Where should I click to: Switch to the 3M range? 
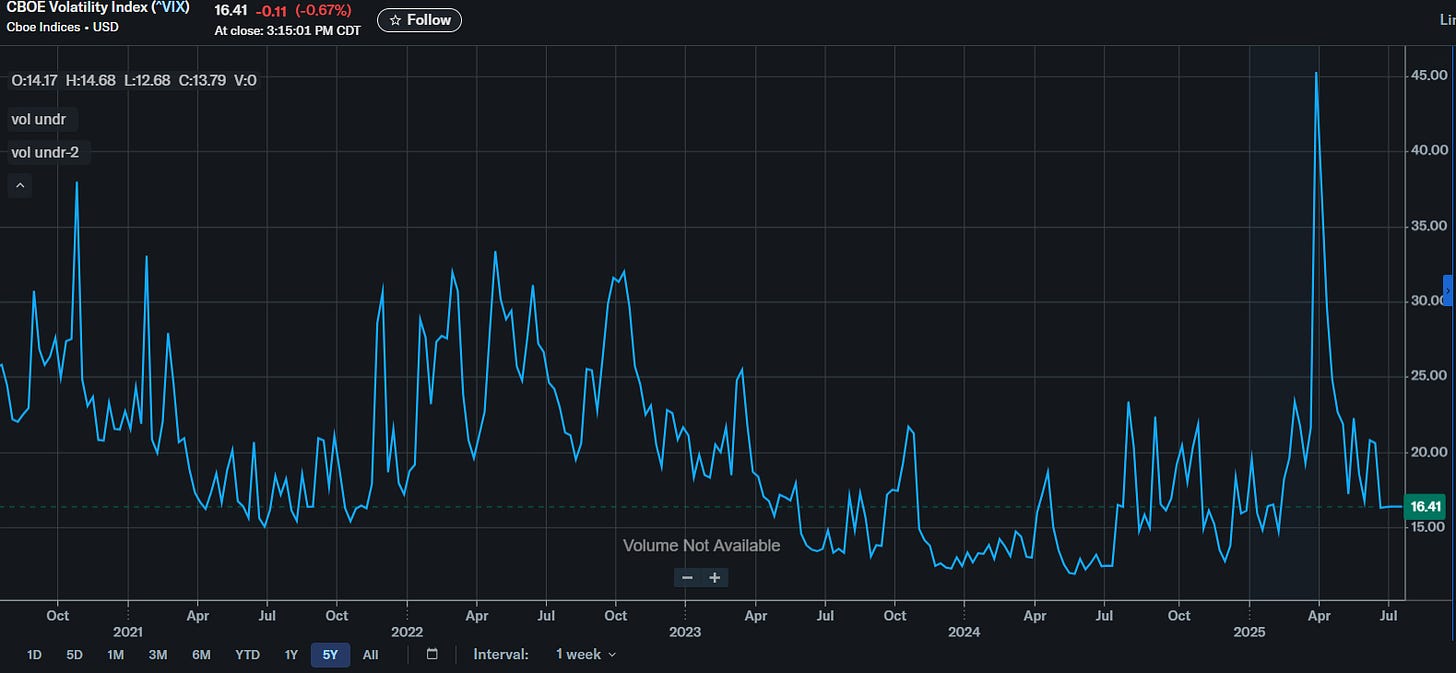pos(158,655)
